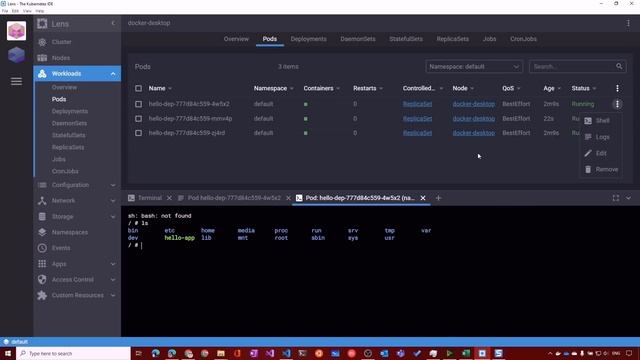Open docker-desktop node link for mmv4p pod

pyautogui.click(x=473, y=119)
